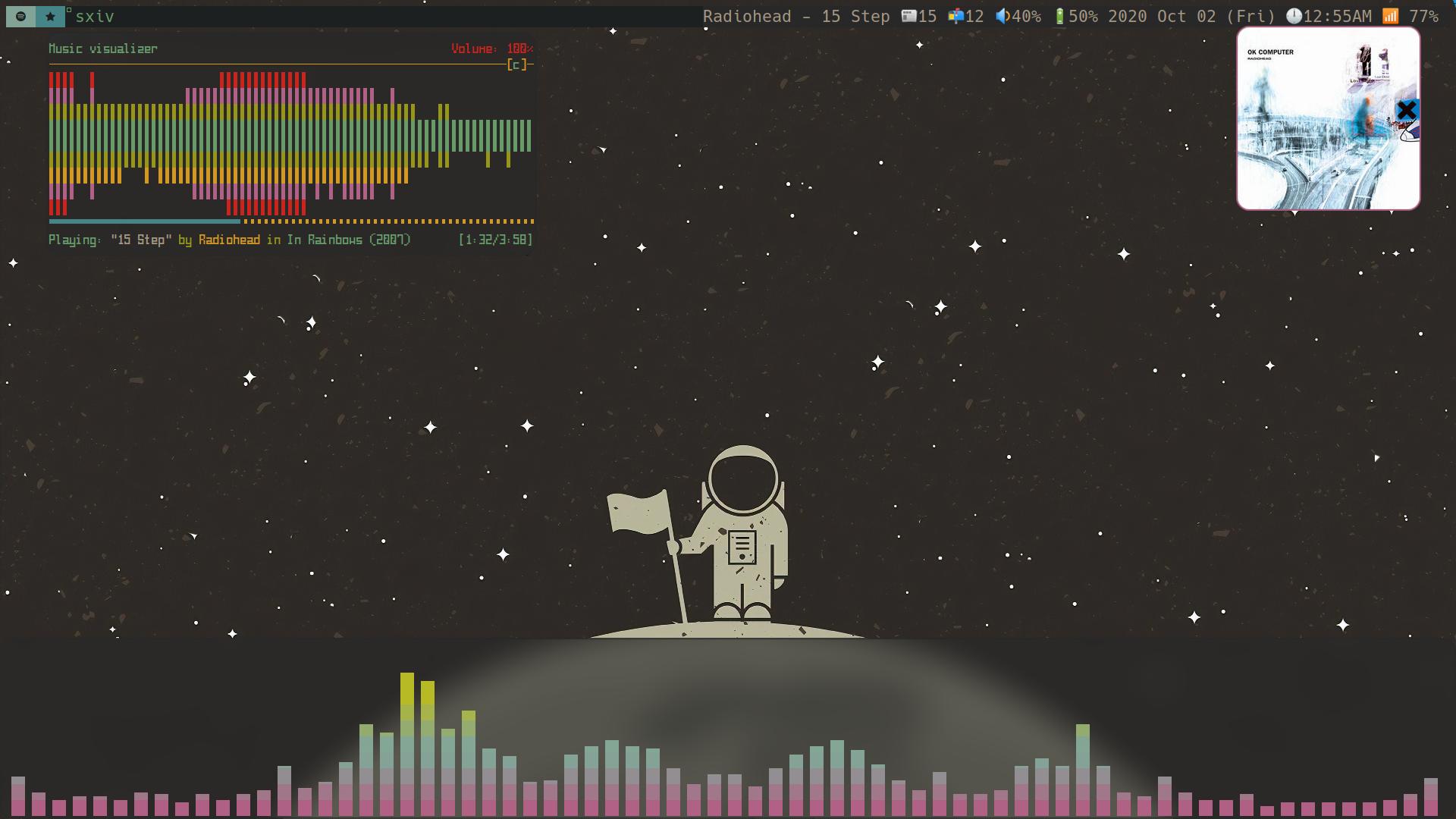Image resolution: width=1456 pixels, height=819 pixels.
Task: Click the Volume: 100% label in player
Action: click(x=491, y=49)
